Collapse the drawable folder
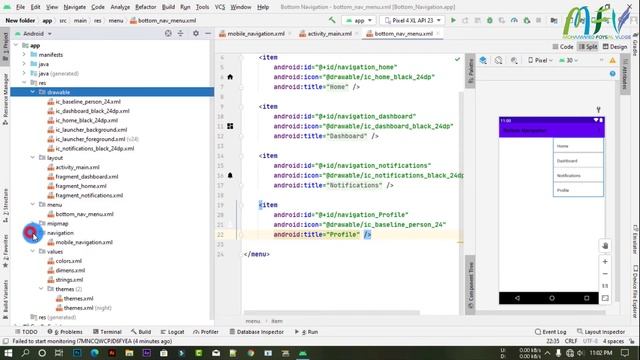640x360 pixels. (x=33, y=92)
